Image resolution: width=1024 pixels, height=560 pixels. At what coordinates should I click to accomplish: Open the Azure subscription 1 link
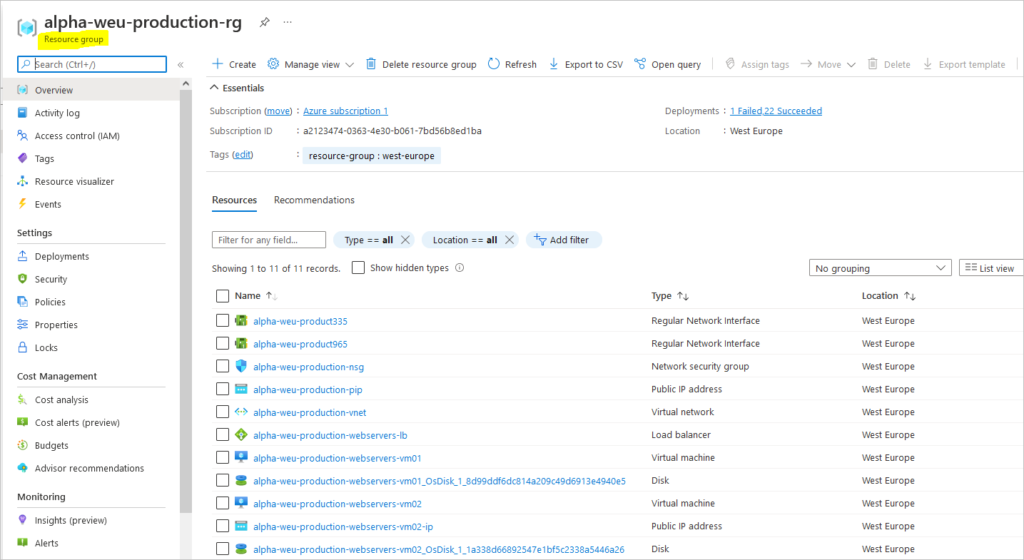tap(345, 111)
